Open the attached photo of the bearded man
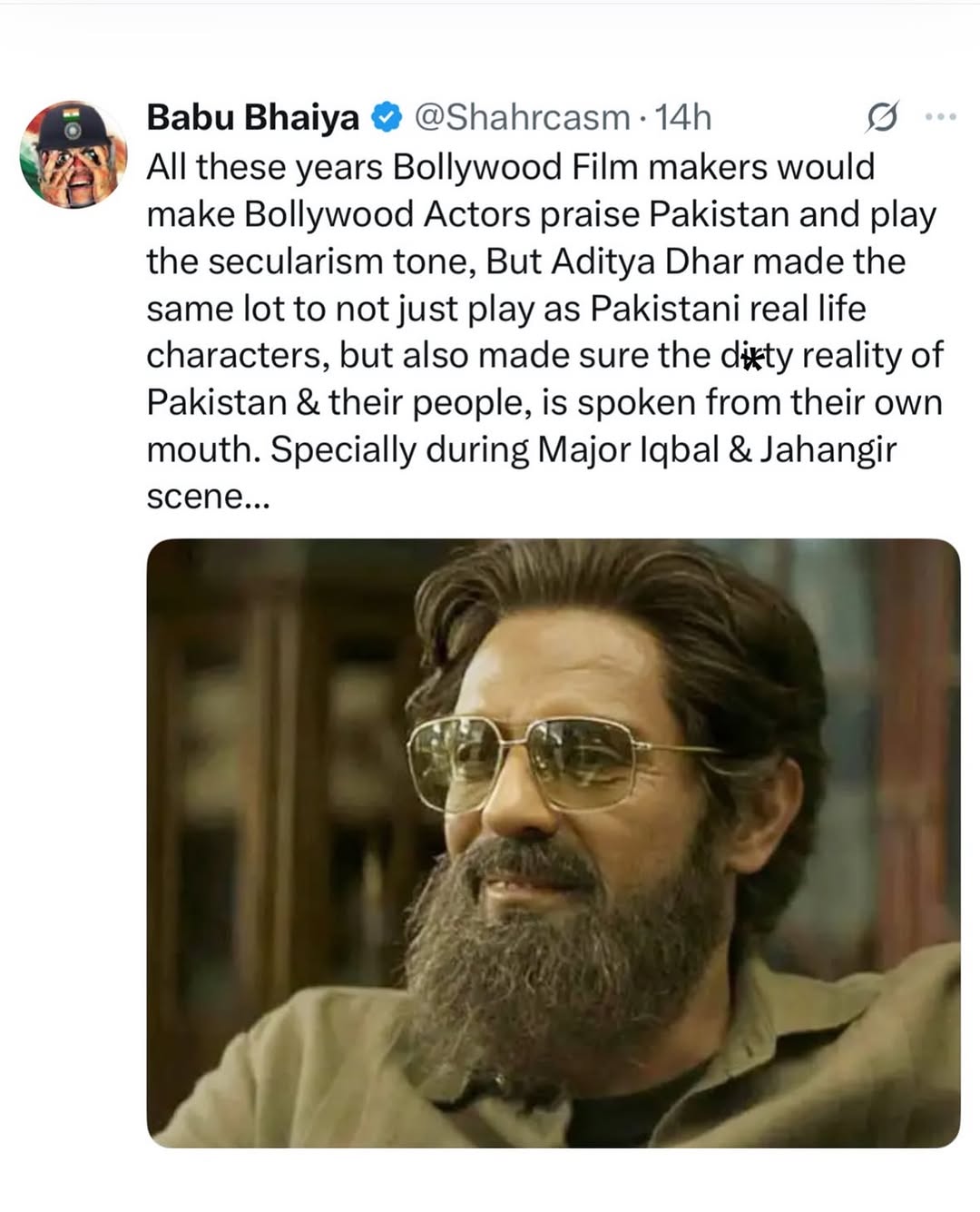 coord(553,842)
